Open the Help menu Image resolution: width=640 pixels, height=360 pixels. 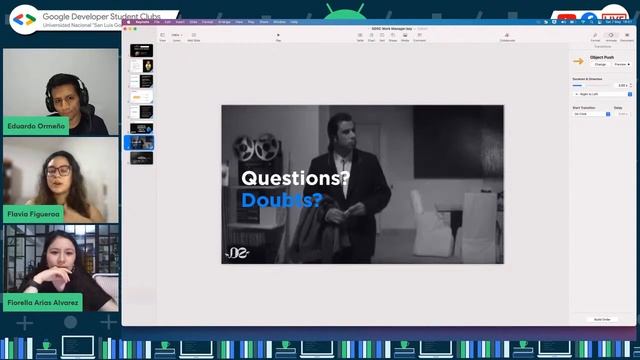pyautogui.click(x=294, y=22)
